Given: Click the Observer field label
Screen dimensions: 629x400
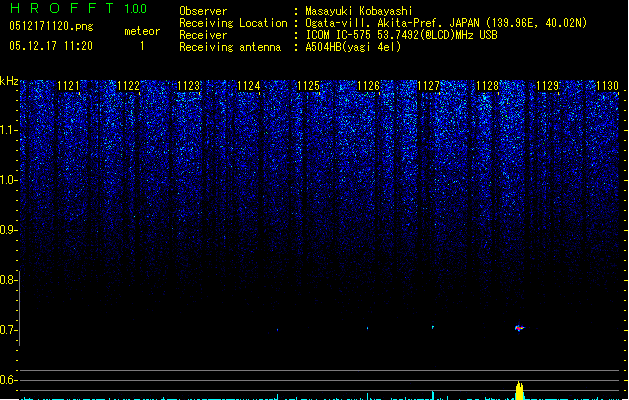Looking at the screenshot, I should [x=203, y=11].
